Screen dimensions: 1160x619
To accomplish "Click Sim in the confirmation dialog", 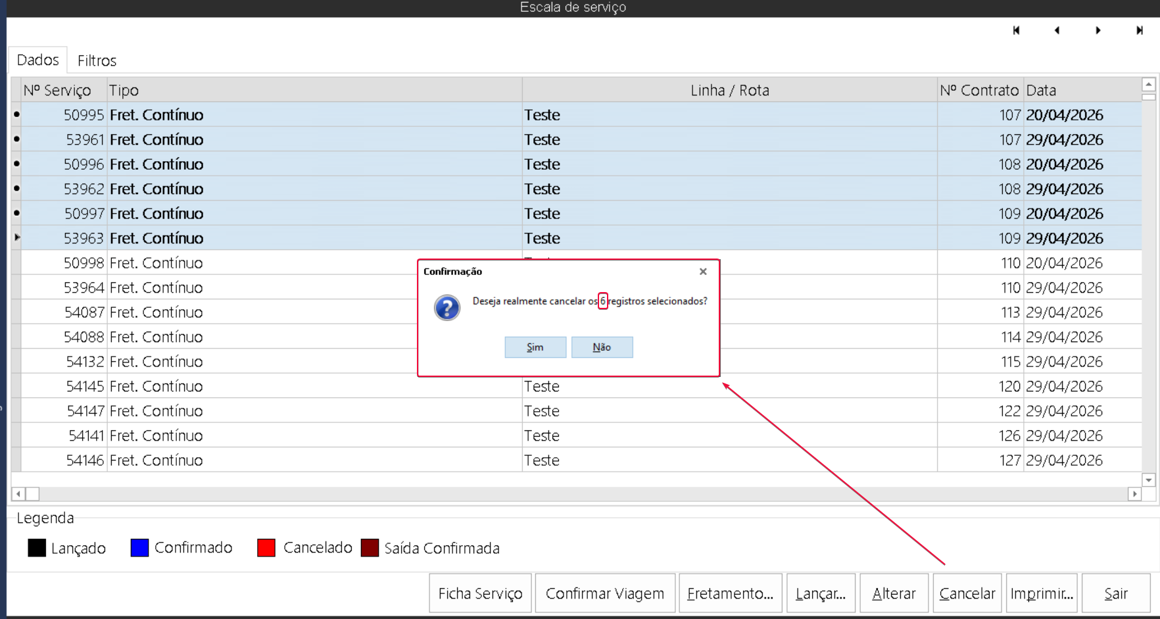I will click(536, 348).
